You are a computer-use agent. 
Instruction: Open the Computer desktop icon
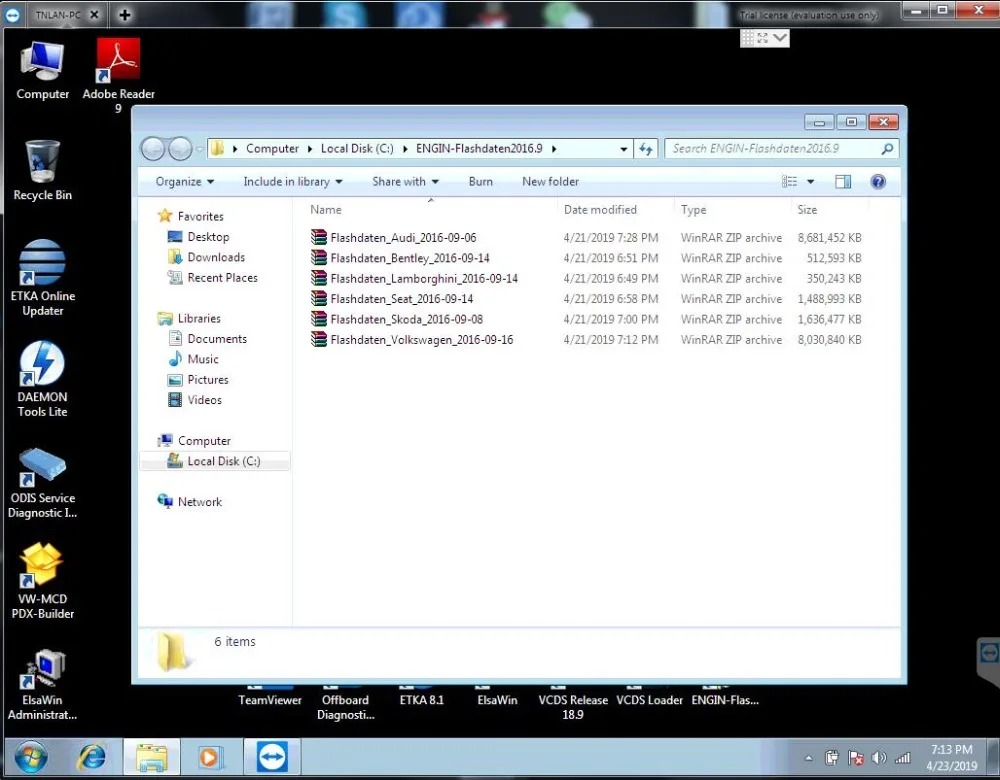click(x=42, y=70)
